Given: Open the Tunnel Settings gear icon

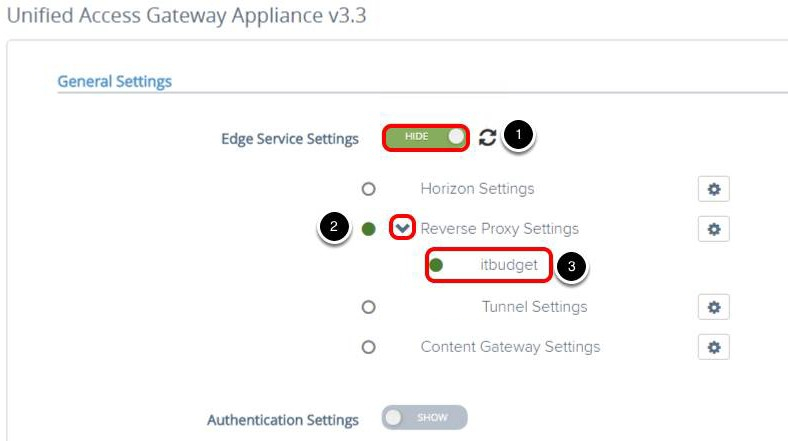Looking at the screenshot, I should (713, 307).
